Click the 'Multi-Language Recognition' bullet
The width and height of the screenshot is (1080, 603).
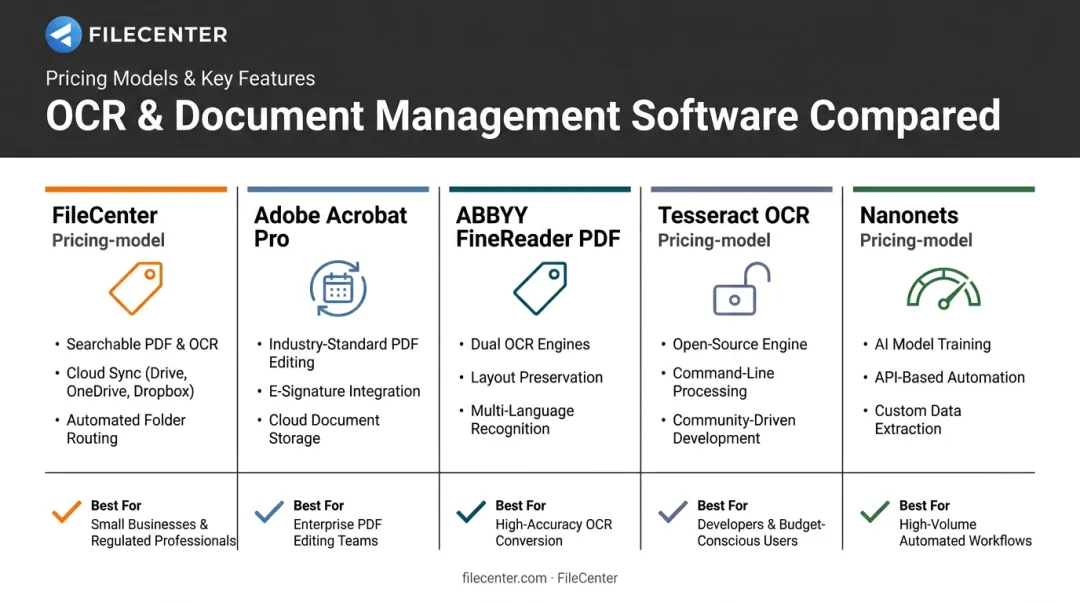pos(522,419)
